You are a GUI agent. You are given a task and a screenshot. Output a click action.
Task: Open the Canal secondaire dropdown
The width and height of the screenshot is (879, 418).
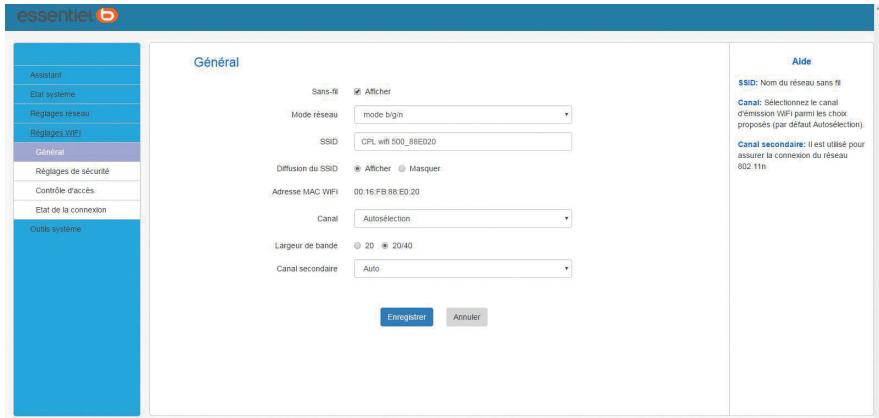pyautogui.click(x=462, y=269)
